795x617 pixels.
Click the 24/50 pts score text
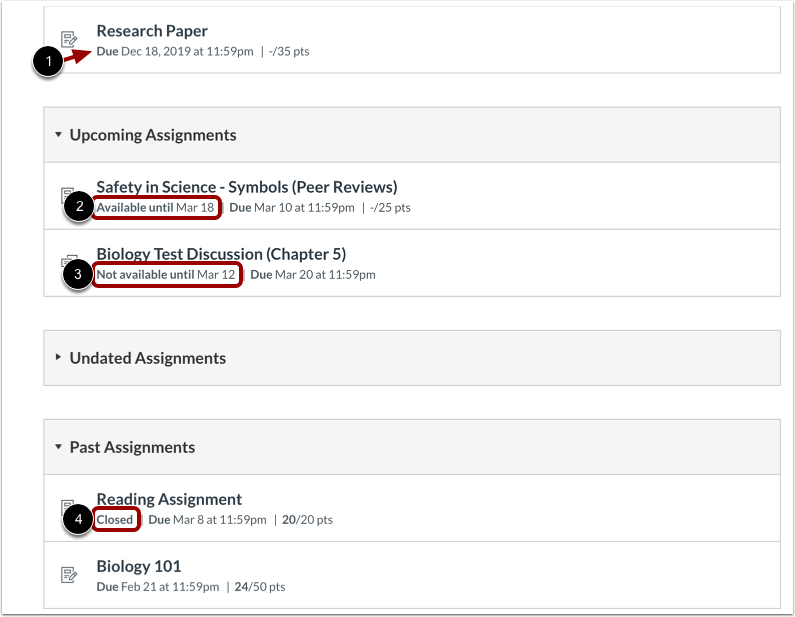tap(260, 587)
